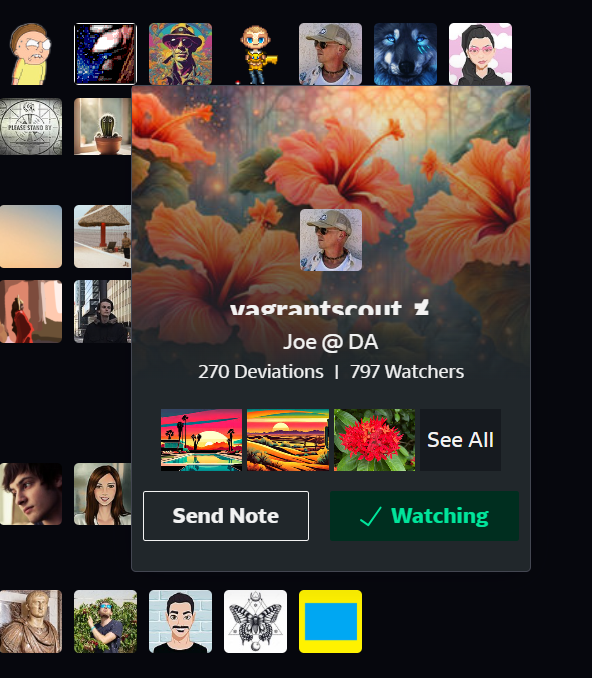Select the psychedelic hat man avatar
This screenshot has width=592, height=678.
point(180,54)
